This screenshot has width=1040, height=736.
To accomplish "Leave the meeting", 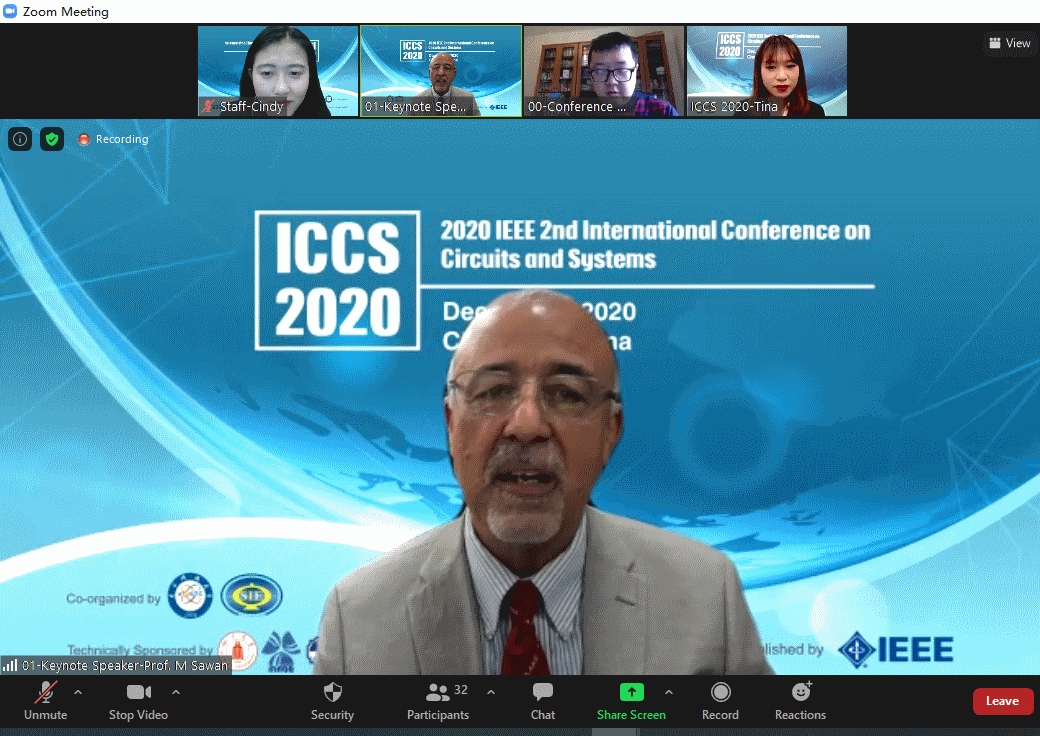I will [x=1002, y=701].
